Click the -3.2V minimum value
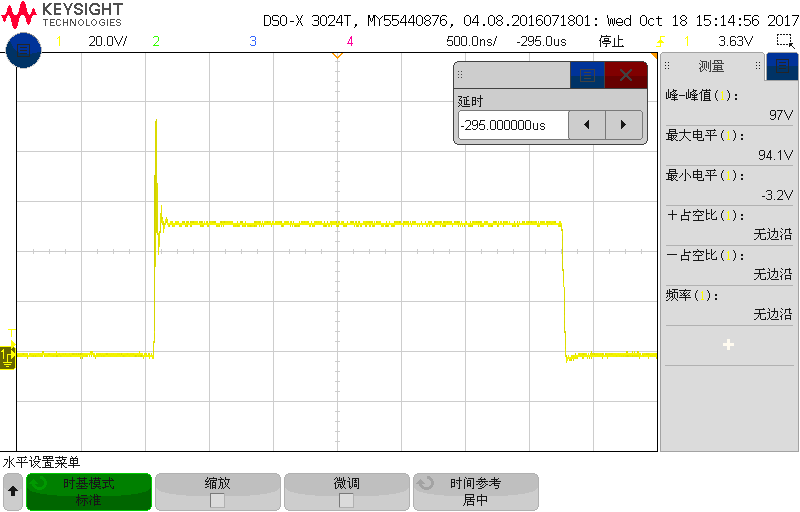 coord(777,195)
